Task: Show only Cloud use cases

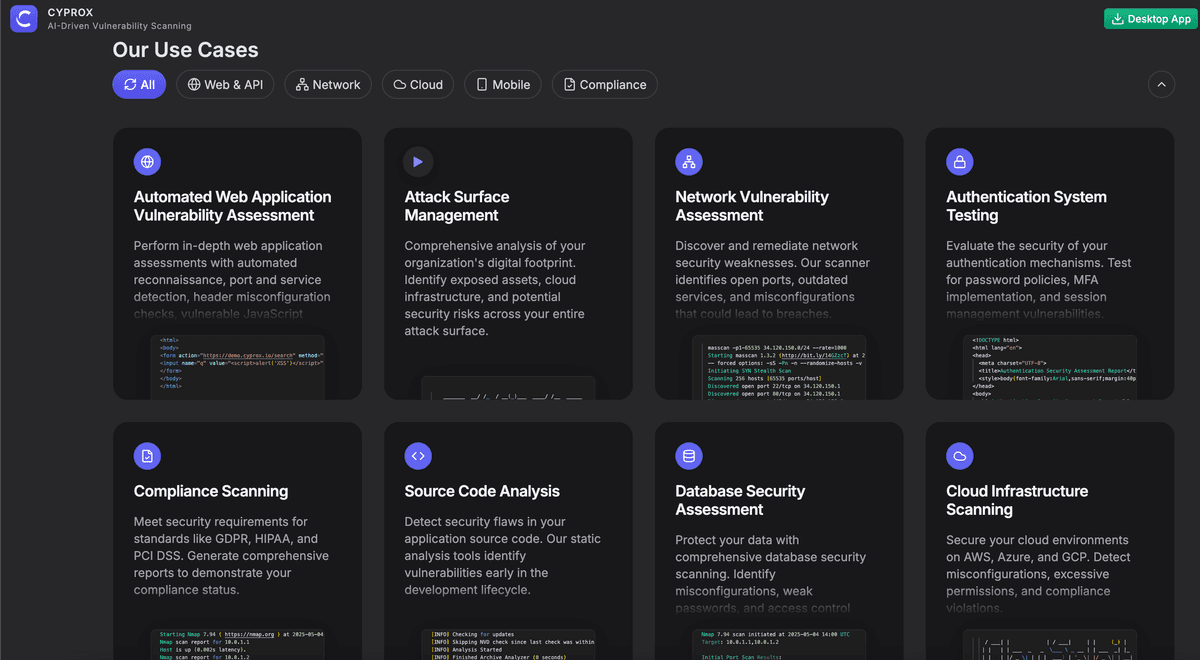Action: point(418,85)
